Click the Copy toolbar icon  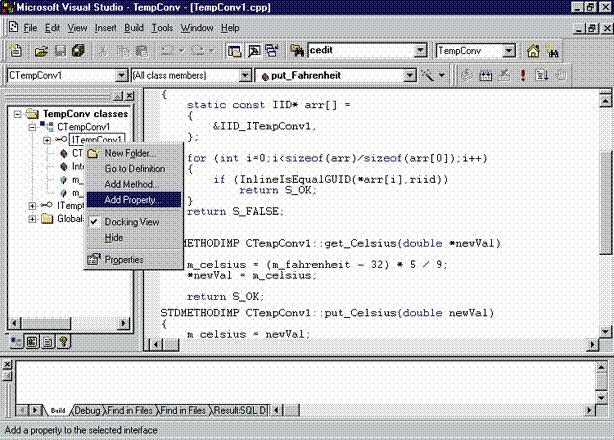point(123,51)
